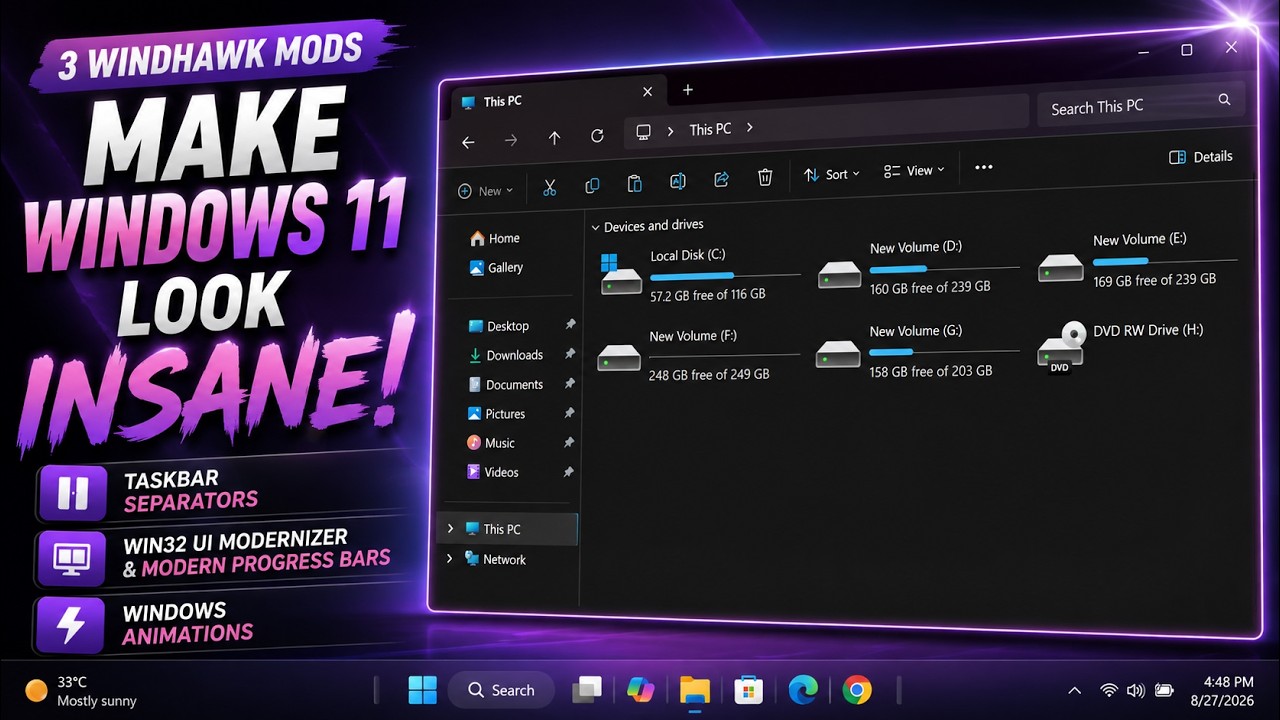Open New Volume (G:) drive
The width and height of the screenshot is (1280, 720).
point(916,350)
